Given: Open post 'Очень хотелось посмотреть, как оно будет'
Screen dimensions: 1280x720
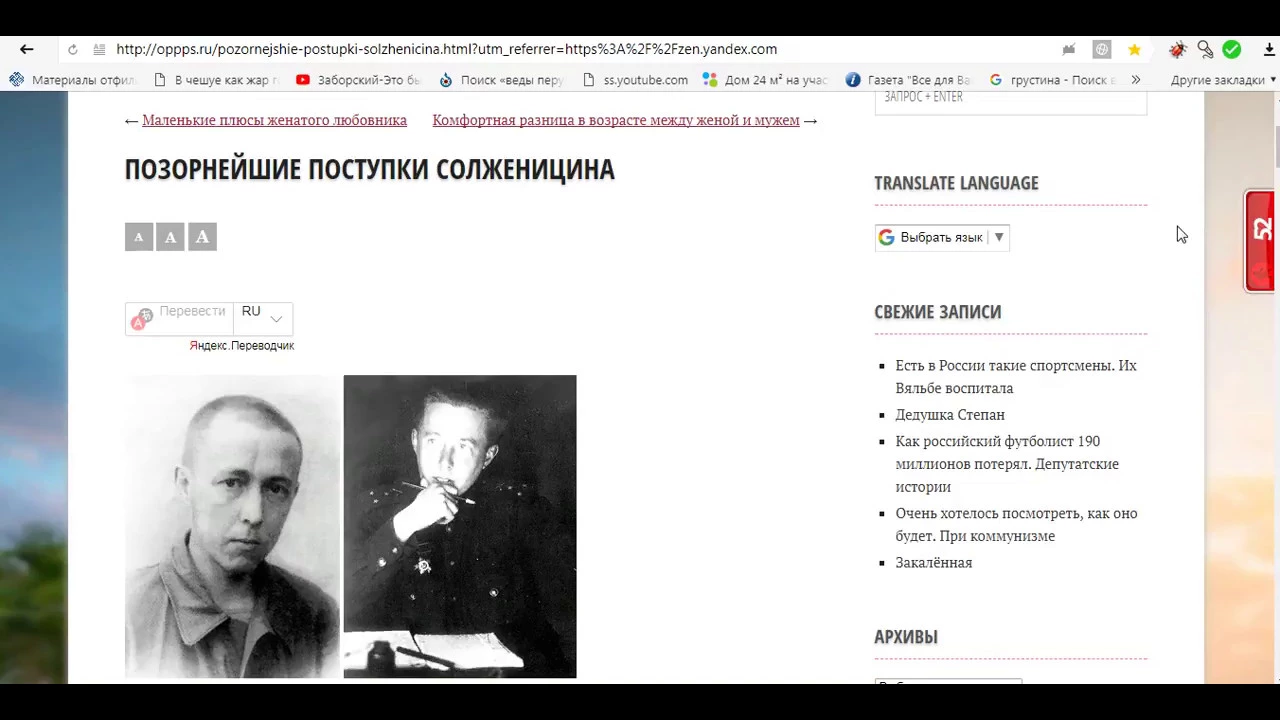Looking at the screenshot, I should 1016,525.
